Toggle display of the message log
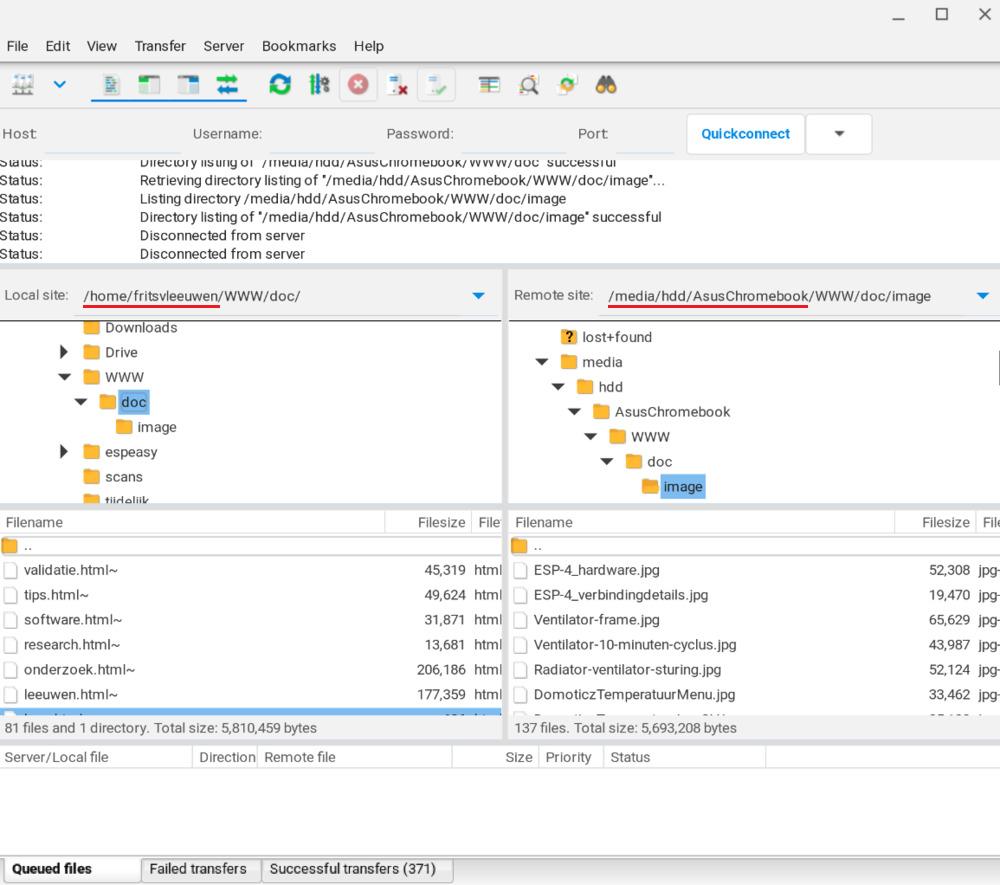 [x=111, y=85]
